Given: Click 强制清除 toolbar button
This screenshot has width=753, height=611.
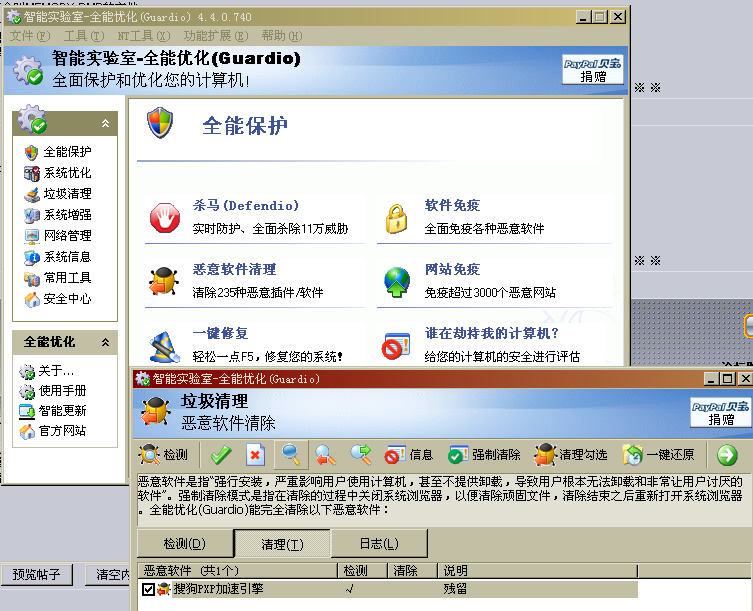Looking at the screenshot, I should pos(484,455).
